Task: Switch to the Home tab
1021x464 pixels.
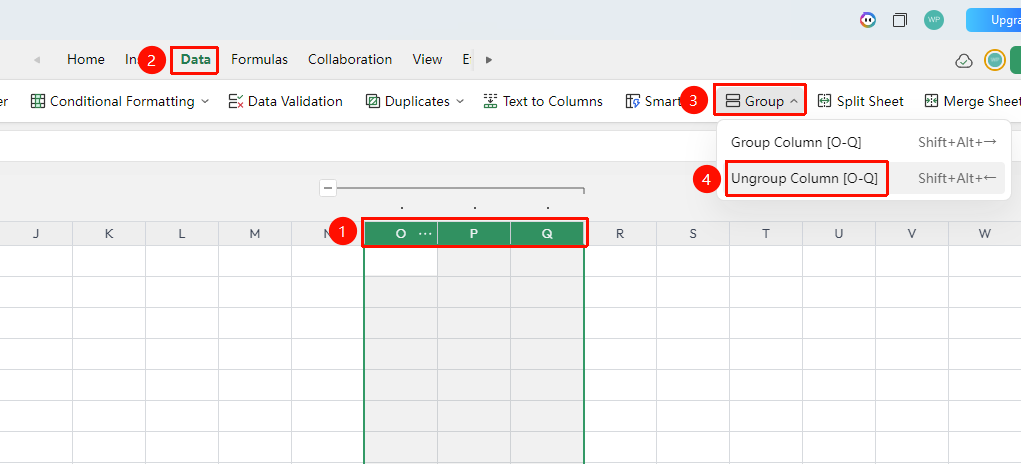Action: [x=86, y=60]
